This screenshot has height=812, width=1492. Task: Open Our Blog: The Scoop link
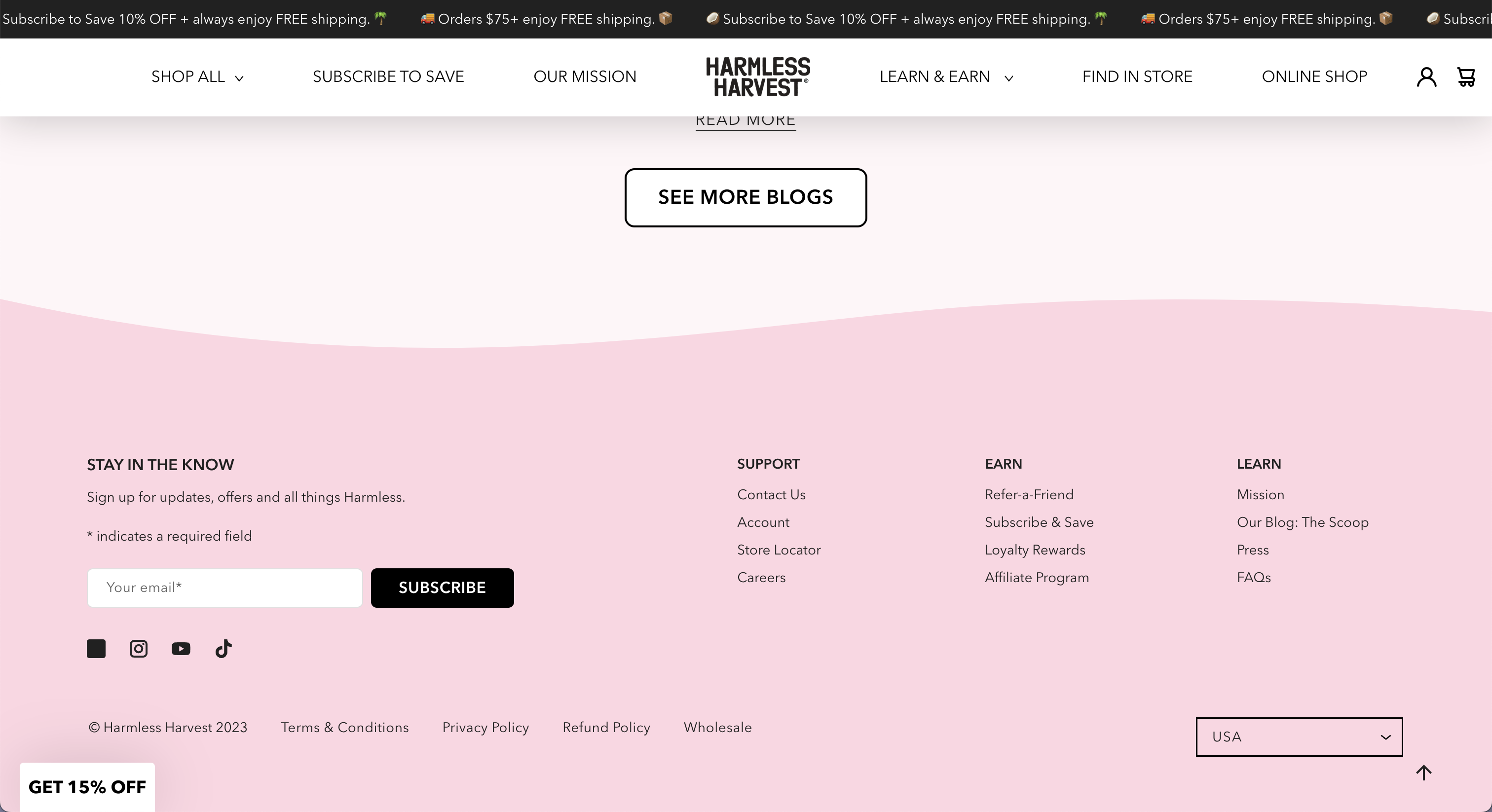pos(1303,523)
